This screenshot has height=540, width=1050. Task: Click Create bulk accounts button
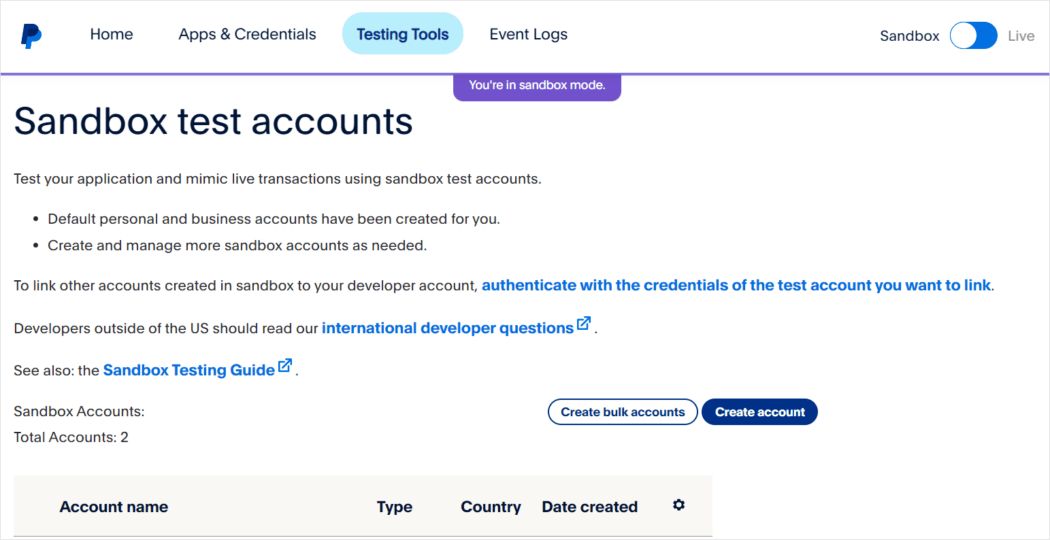pyautogui.click(x=622, y=412)
